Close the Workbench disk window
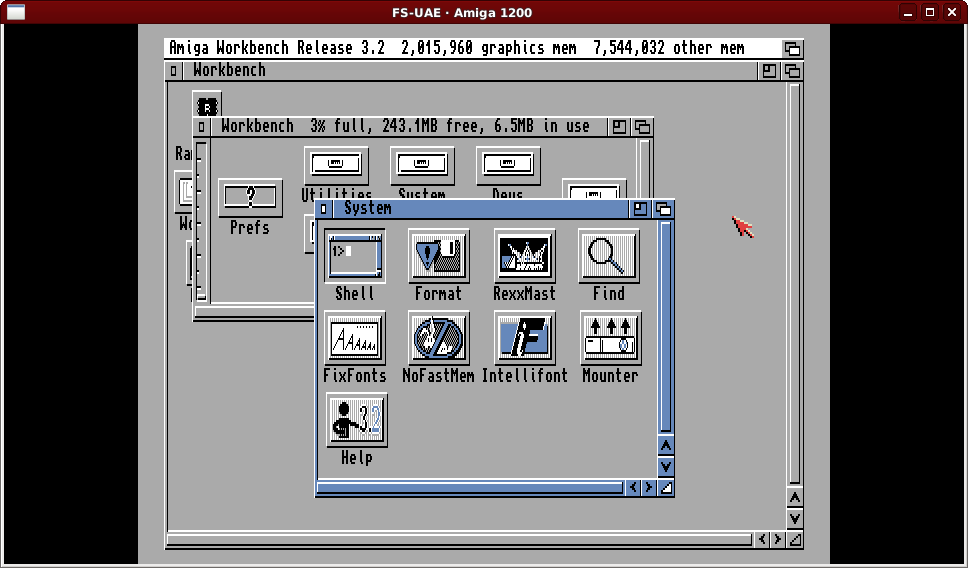Image resolution: width=968 pixels, height=568 pixels. [x=201, y=127]
